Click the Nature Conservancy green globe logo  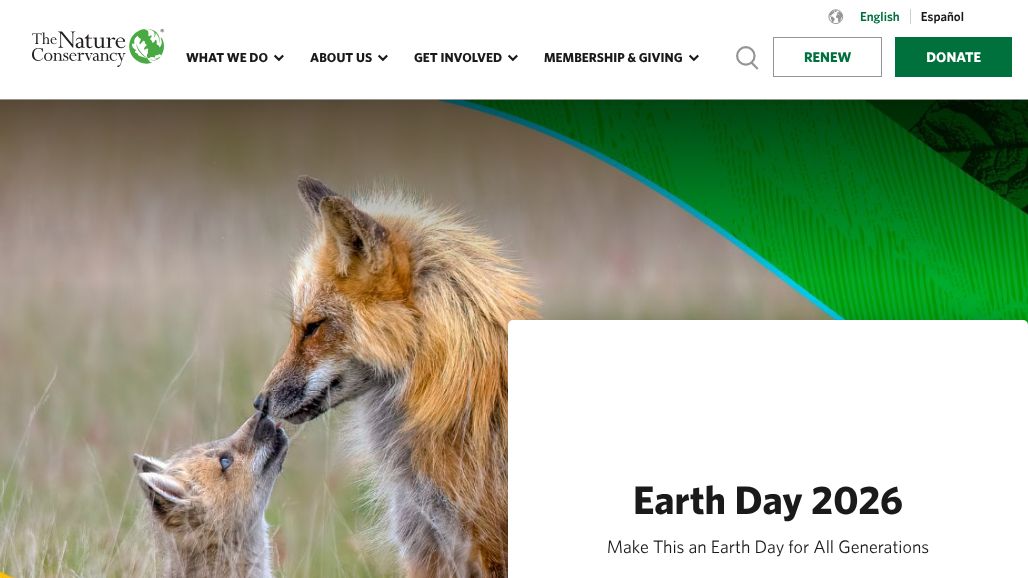click(x=146, y=46)
